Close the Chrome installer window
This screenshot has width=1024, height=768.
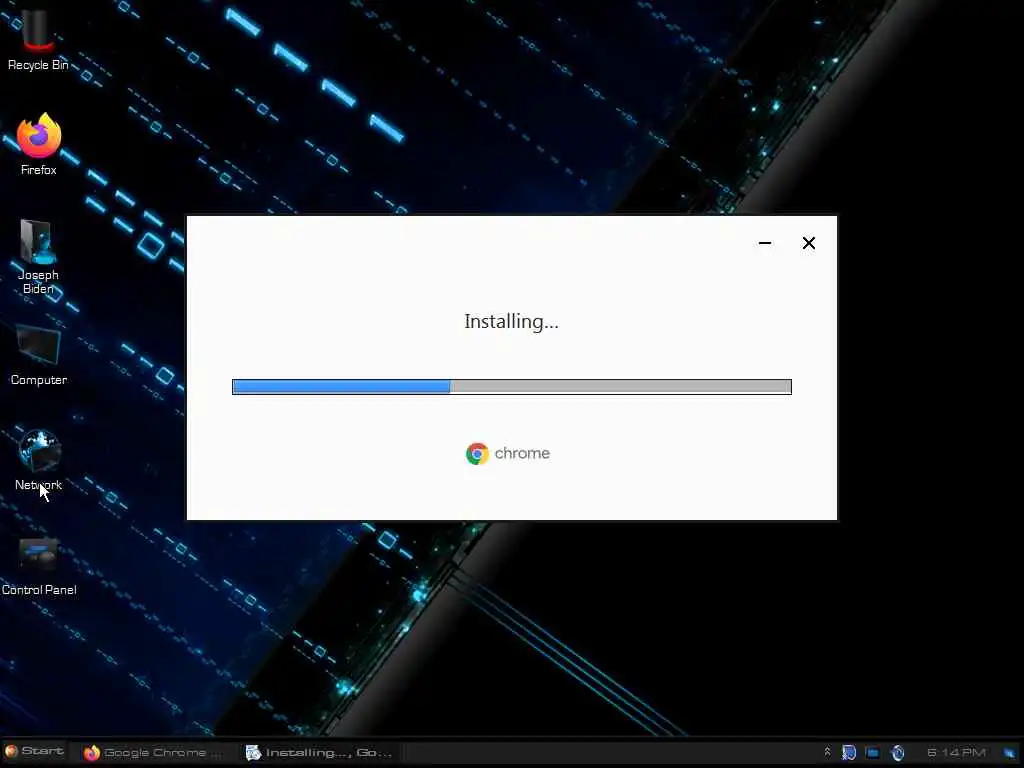(808, 243)
